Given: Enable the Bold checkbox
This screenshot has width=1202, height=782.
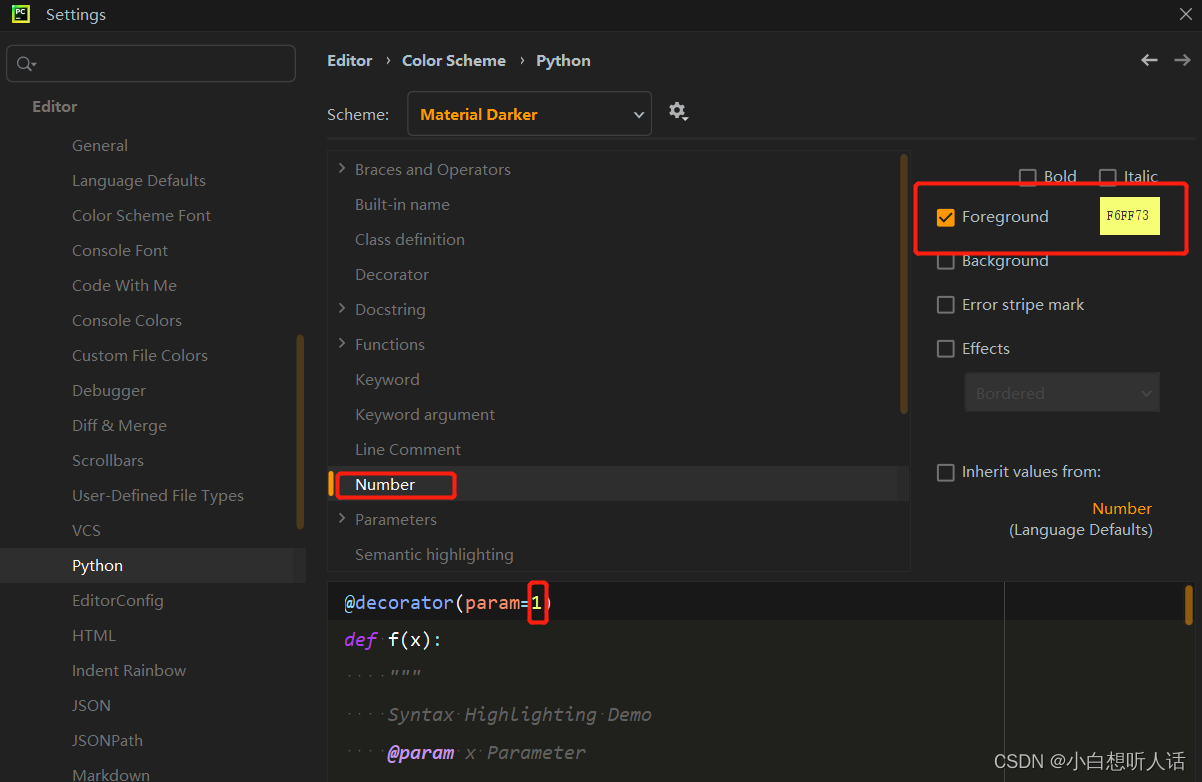Looking at the screenshot, I should pos(1027,177).
